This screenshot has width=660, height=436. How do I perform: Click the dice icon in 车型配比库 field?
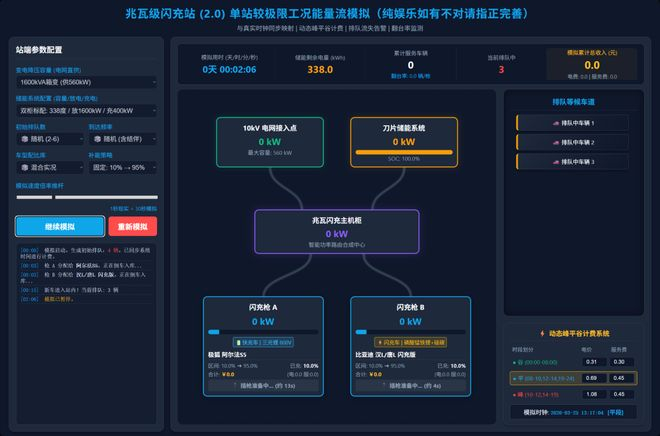tap(25, 167)
